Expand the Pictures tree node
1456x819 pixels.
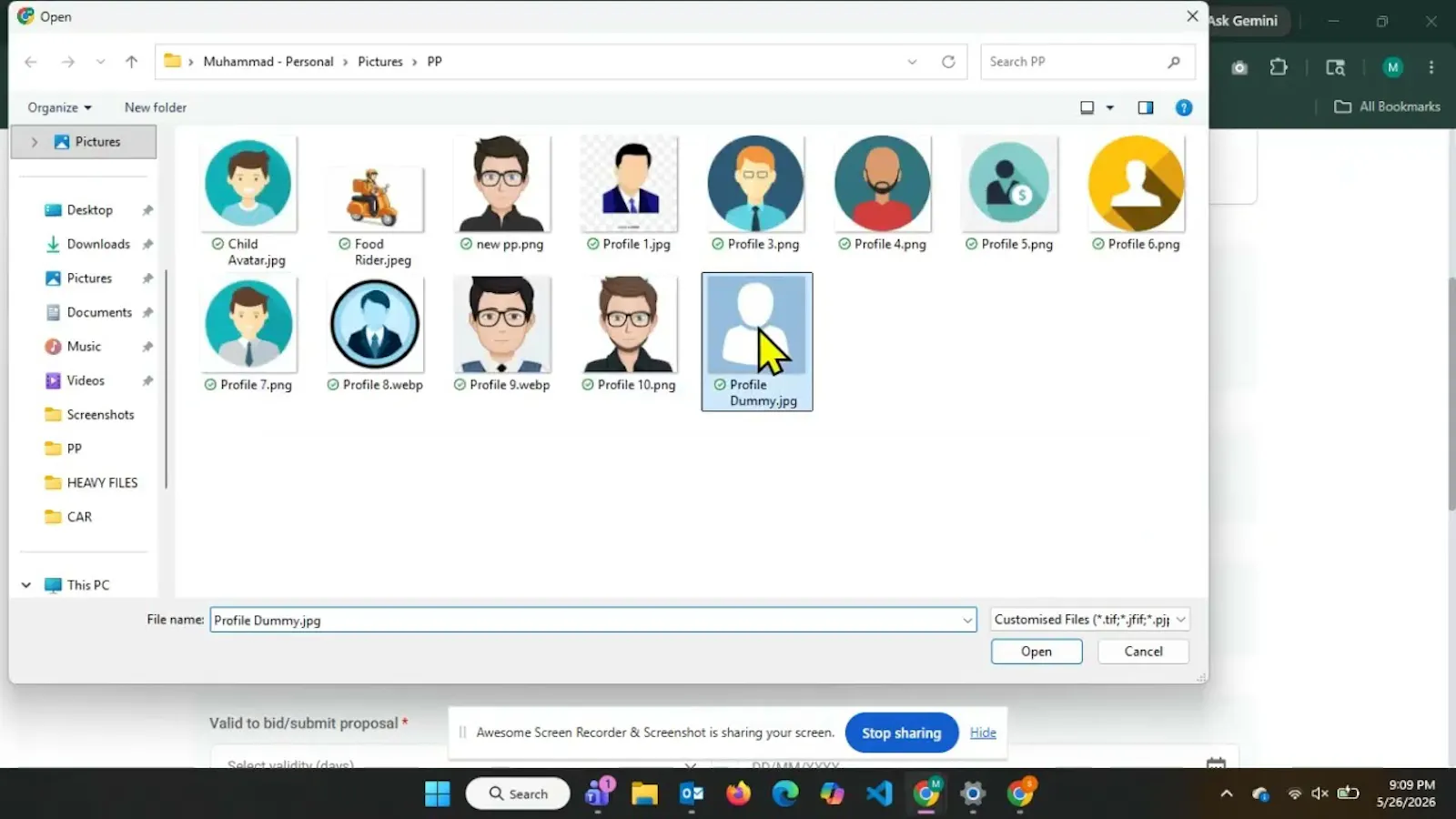[34, 142]
